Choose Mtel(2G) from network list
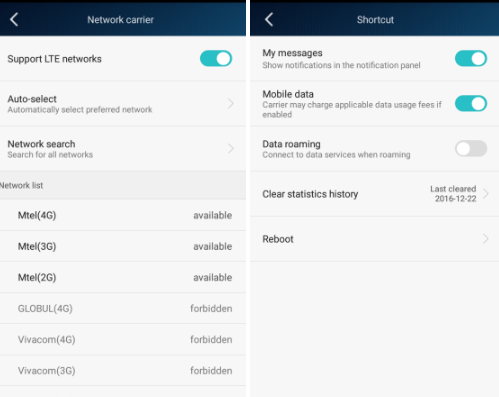The height and width of the screenshot is (397, 499). [123, 277]
